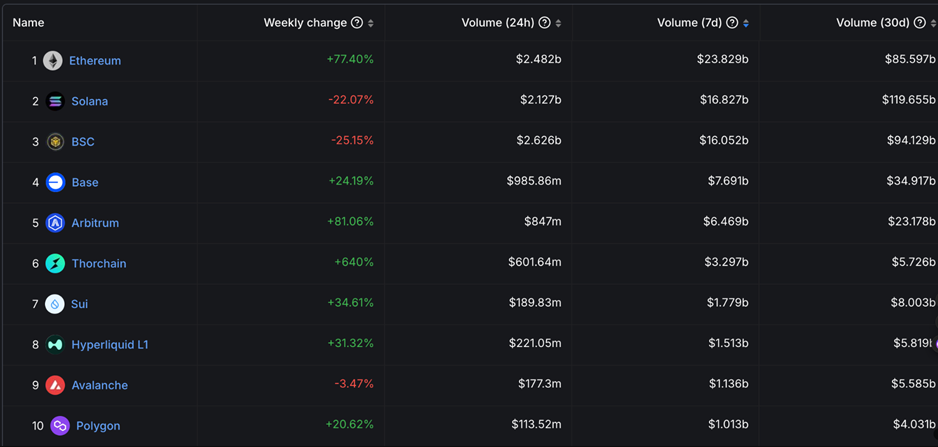This screenshot has width=938, height=447.
Task: Click the Base chain logo icon
Action: click(x=55, y=182)
